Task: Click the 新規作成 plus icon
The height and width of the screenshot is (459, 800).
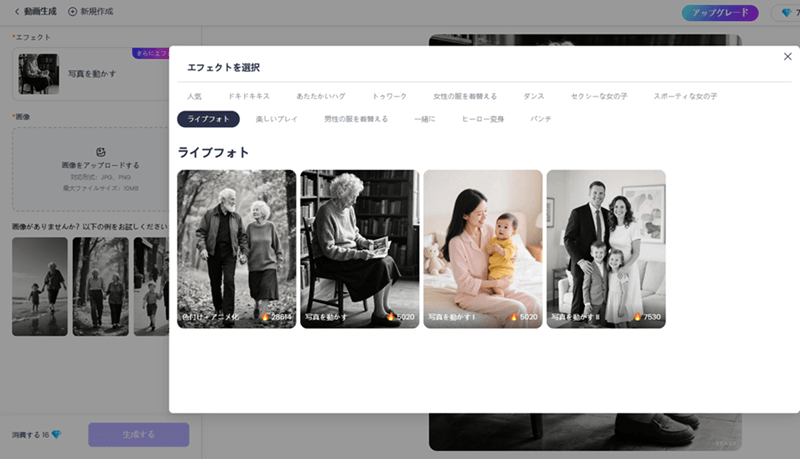Action: (x=72, y=11)
